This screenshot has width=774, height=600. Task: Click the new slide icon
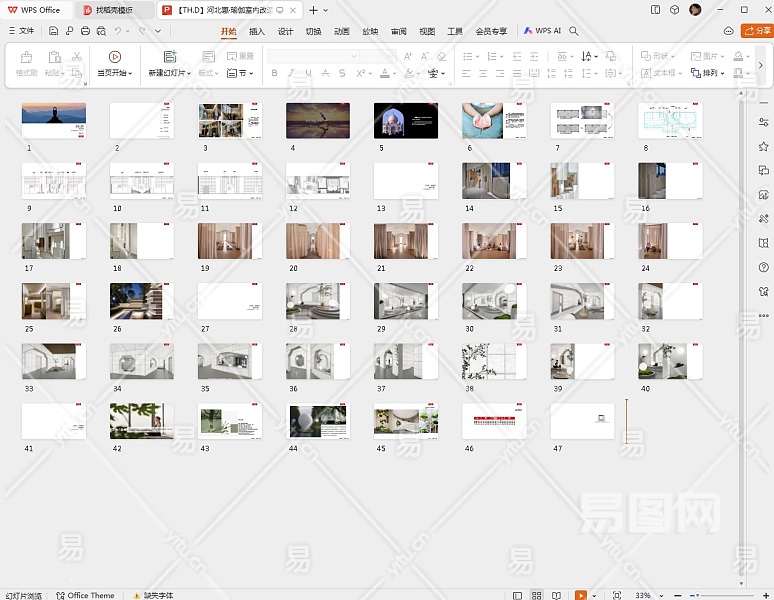point(169,57)
